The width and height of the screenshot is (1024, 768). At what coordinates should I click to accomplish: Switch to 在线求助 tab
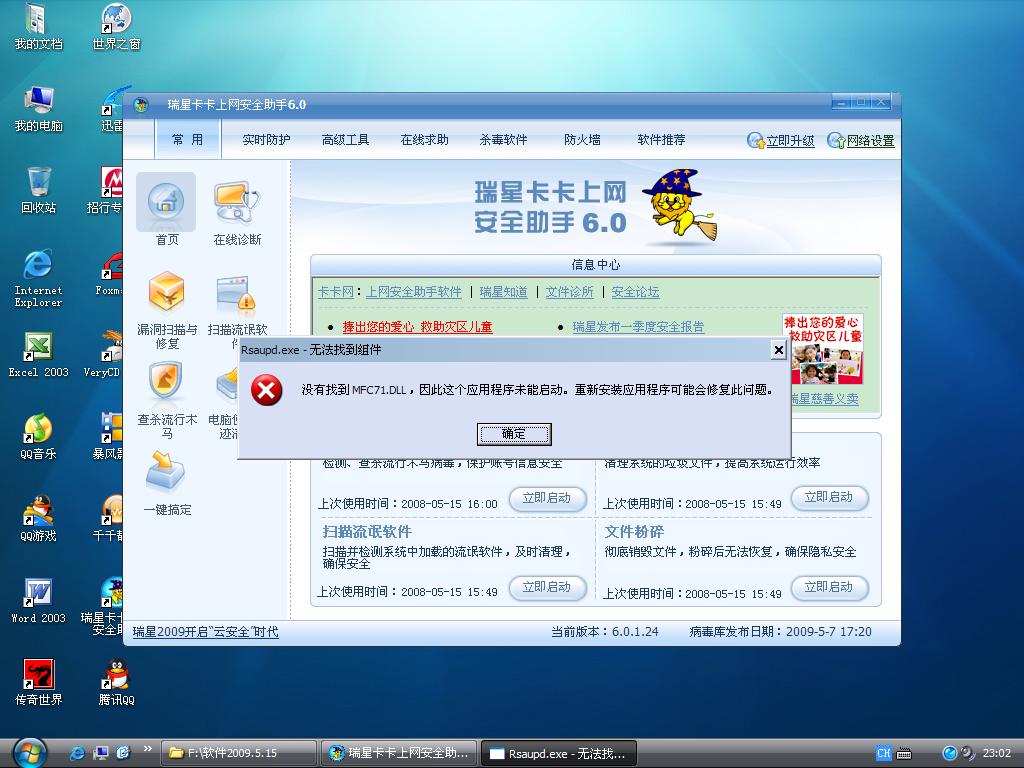(x=424, y=140)
